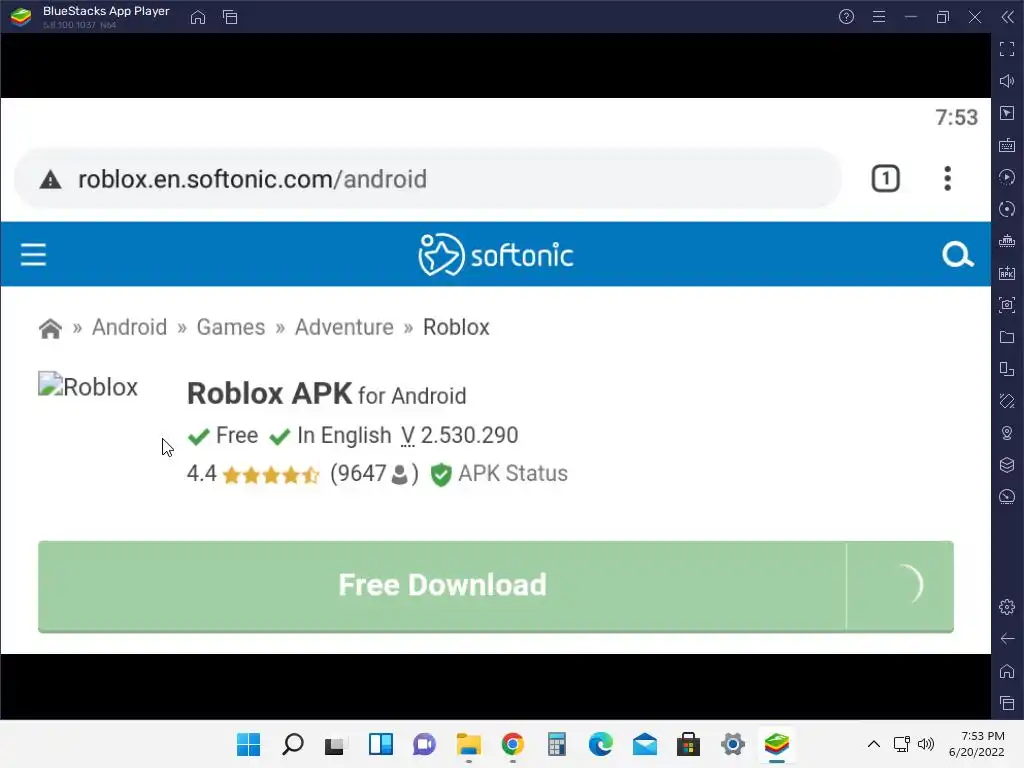This screenshot has height=768, width=1024.
Task: Open keyboard controls icon in sidebar
Action: click(x=1007, y=145)
